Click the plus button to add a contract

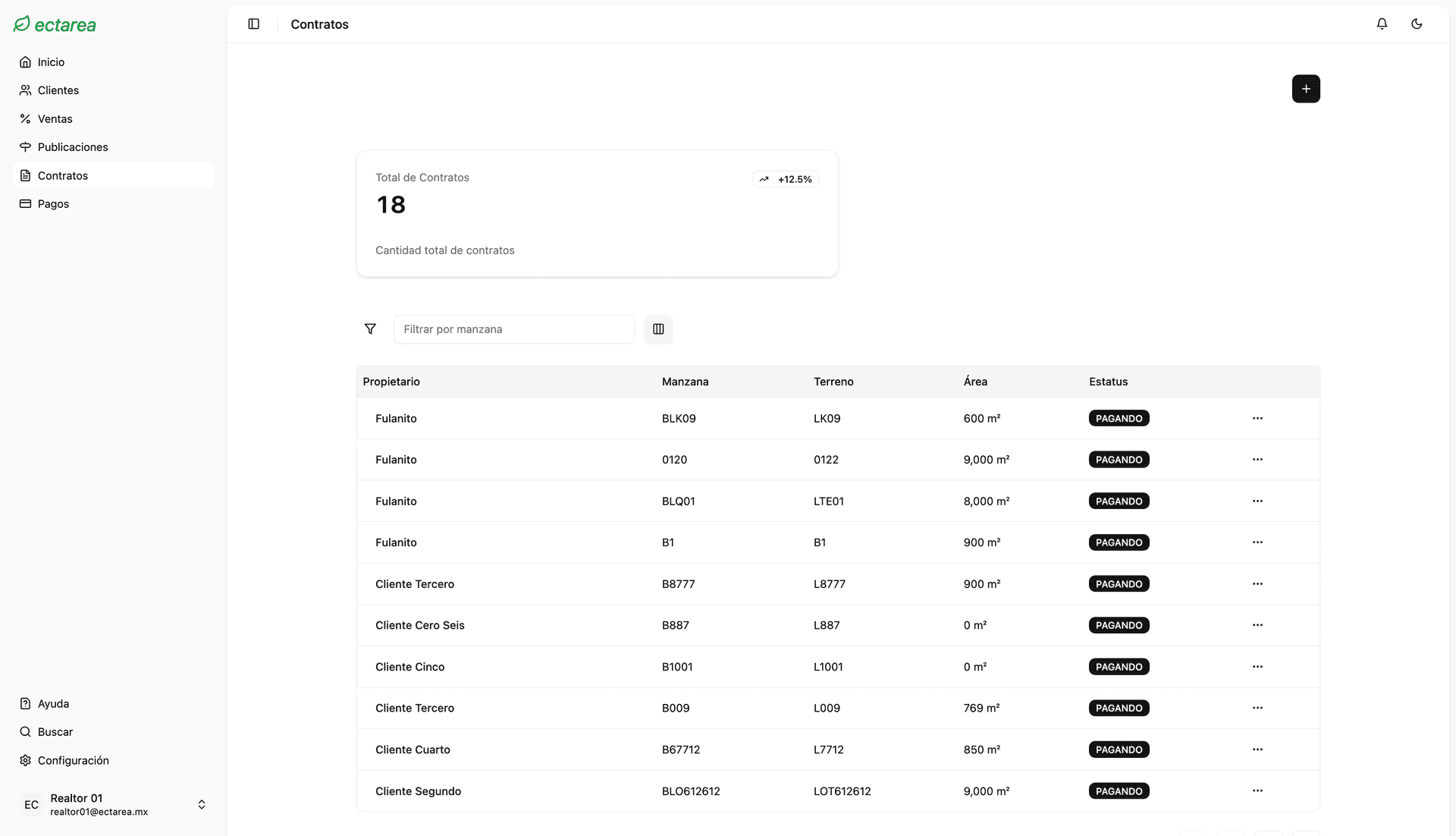1305,89
